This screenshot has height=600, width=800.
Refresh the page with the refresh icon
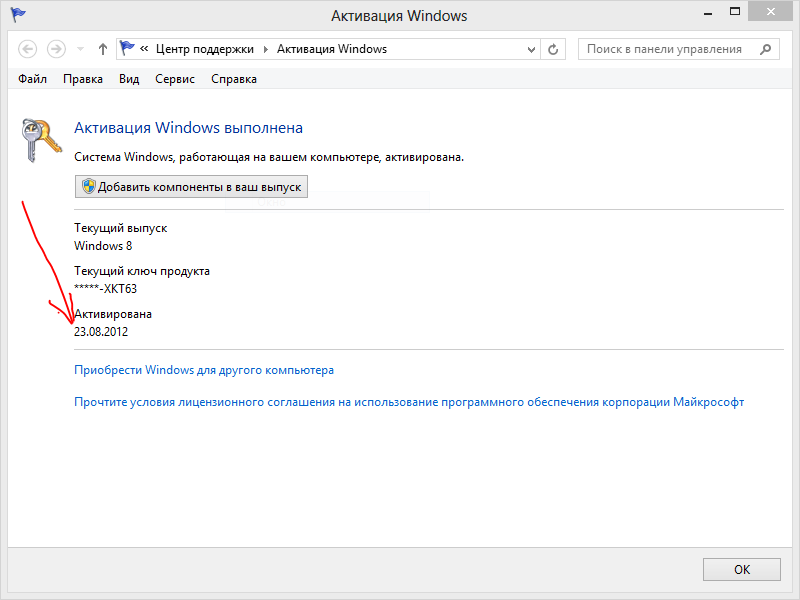point(553,49)
